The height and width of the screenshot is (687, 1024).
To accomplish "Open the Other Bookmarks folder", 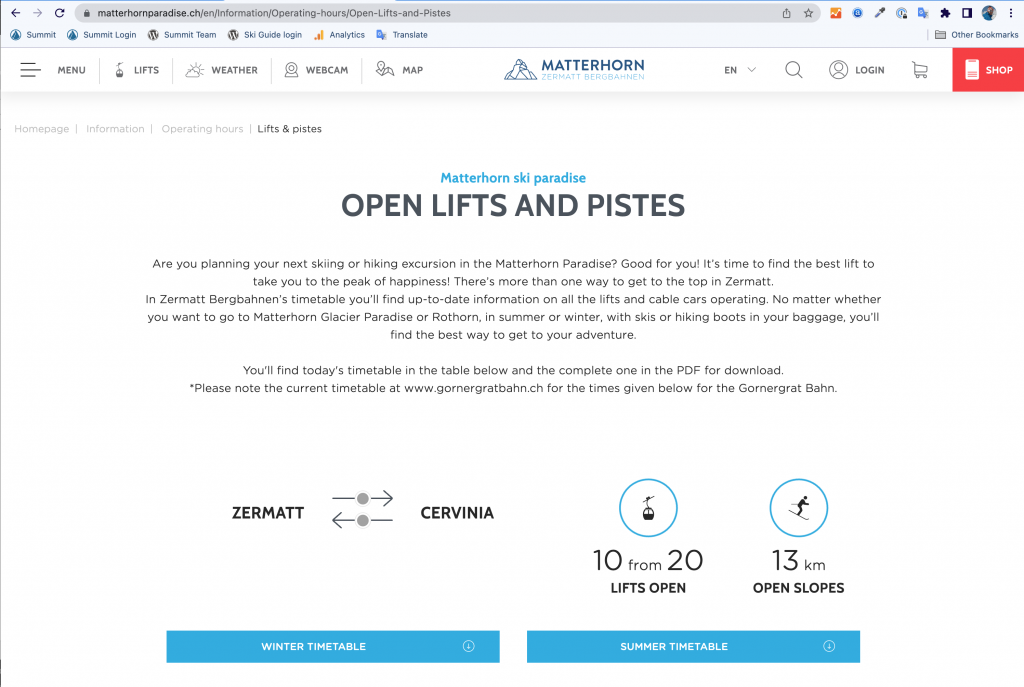I will (976, 35).
